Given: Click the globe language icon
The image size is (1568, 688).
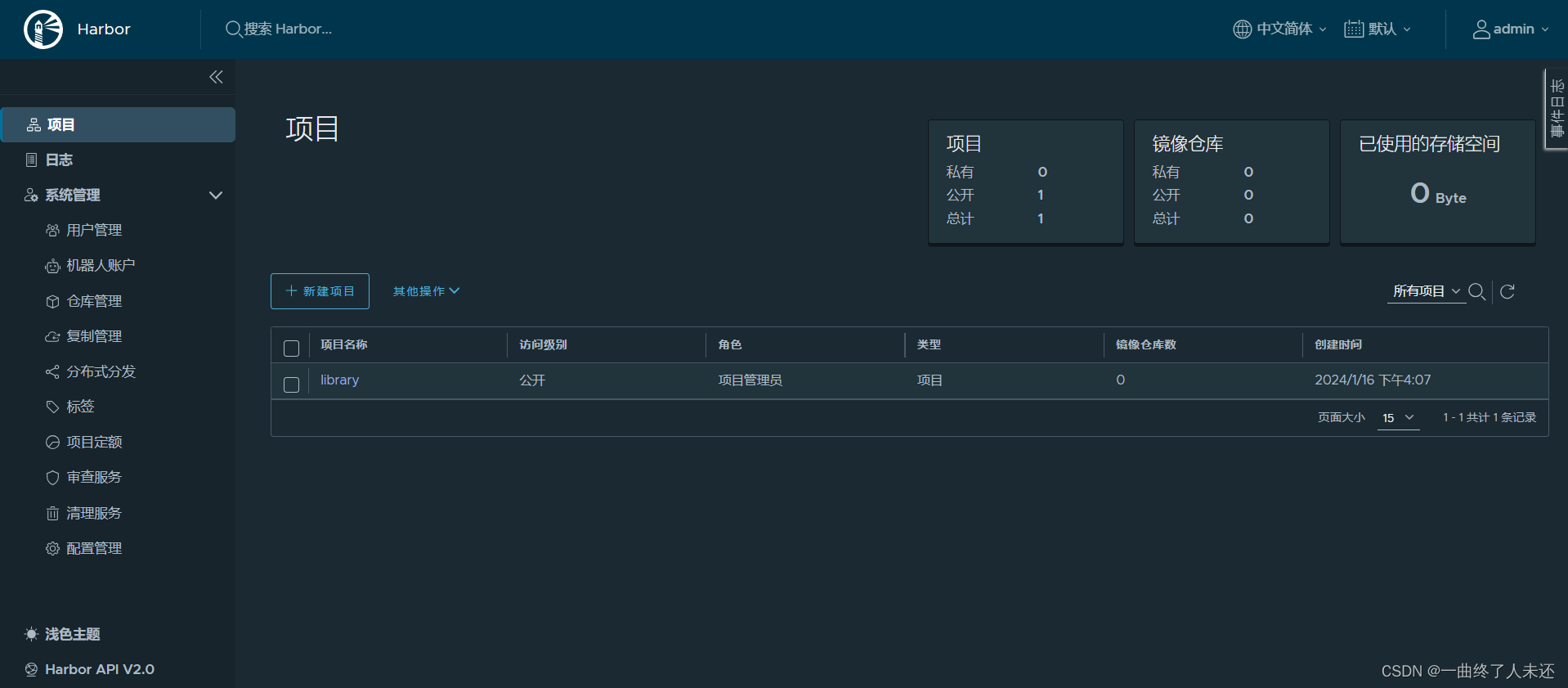Looking at the screenshot, I should click(x=1242, y=29).
